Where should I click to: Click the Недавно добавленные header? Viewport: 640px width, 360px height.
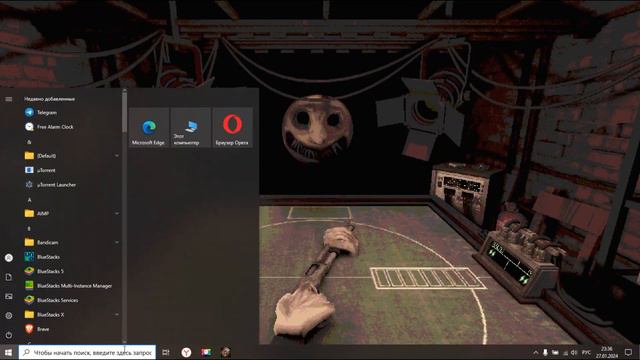pyautogui.click(x=49, y=99)
